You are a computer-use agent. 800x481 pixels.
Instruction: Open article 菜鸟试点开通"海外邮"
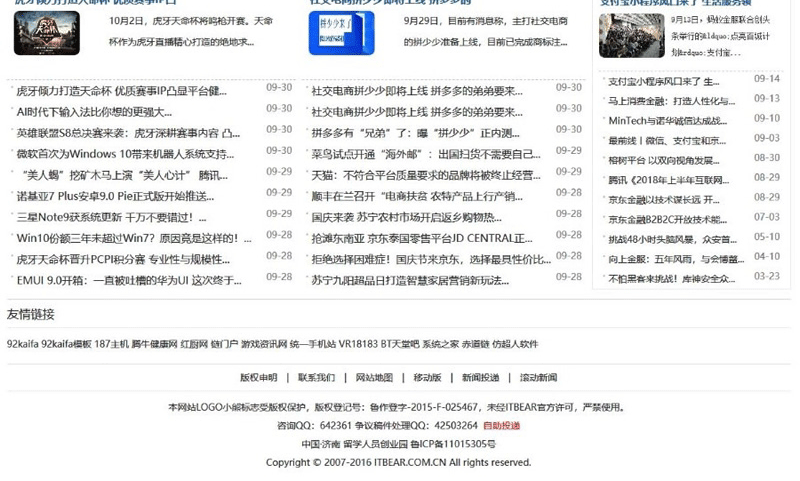tap(426, 154)
